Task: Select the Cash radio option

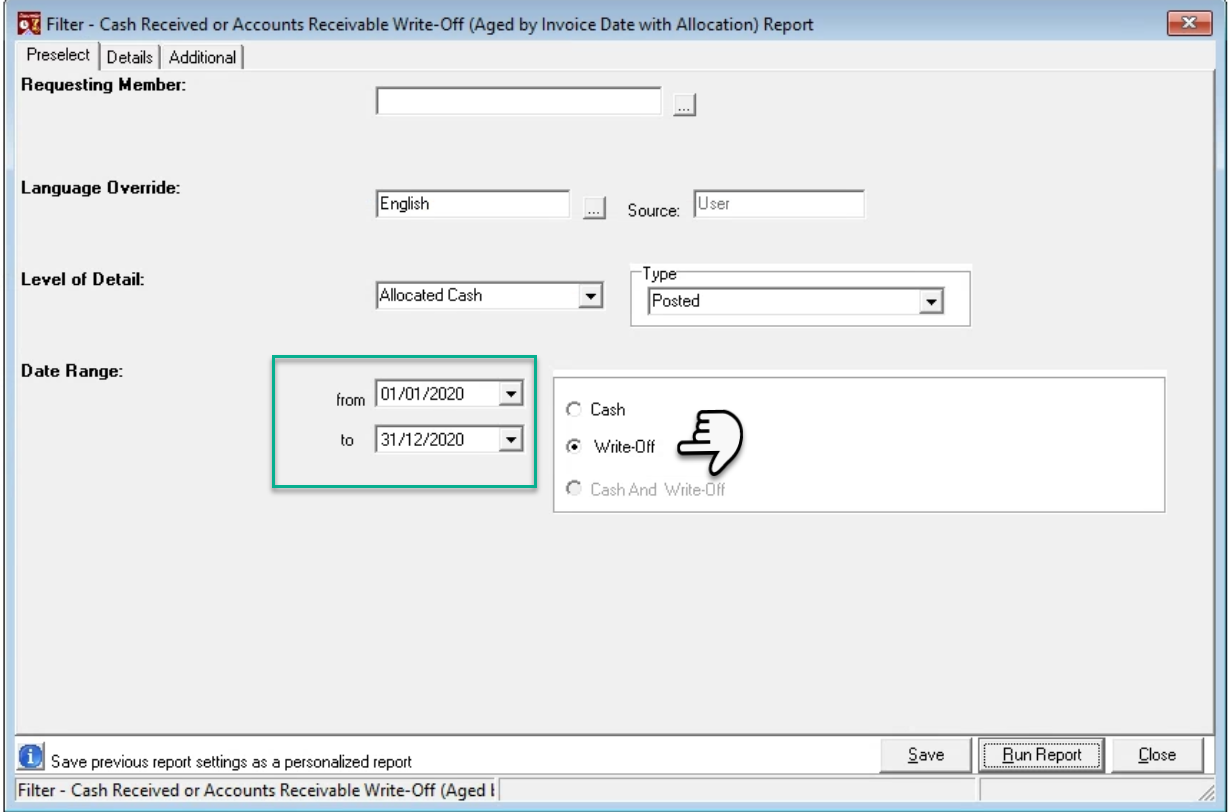Action: click(x=574, y=409)
